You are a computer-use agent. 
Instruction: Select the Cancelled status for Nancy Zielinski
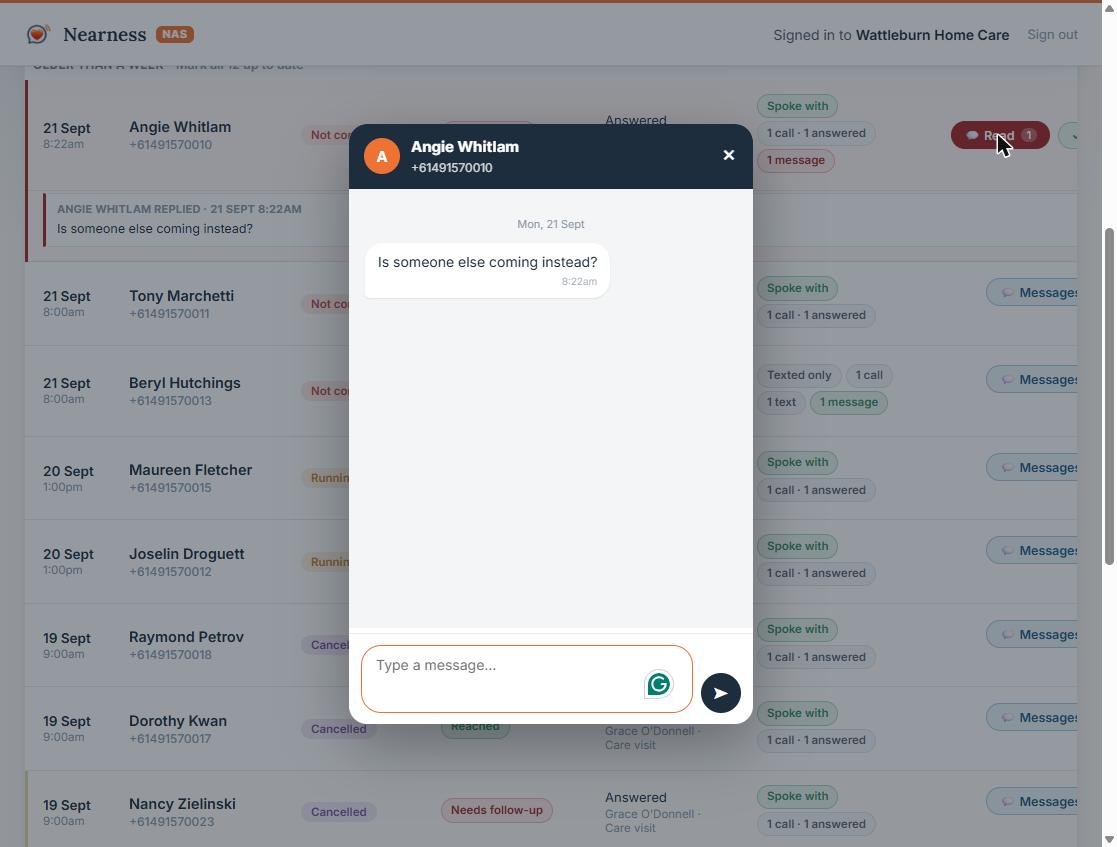(x=338, y=812)
